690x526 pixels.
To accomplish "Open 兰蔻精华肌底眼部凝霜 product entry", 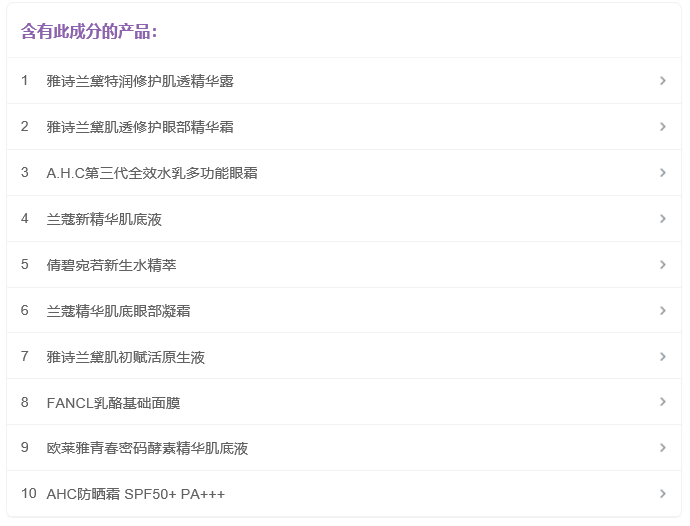I will (x=118, y=311).
